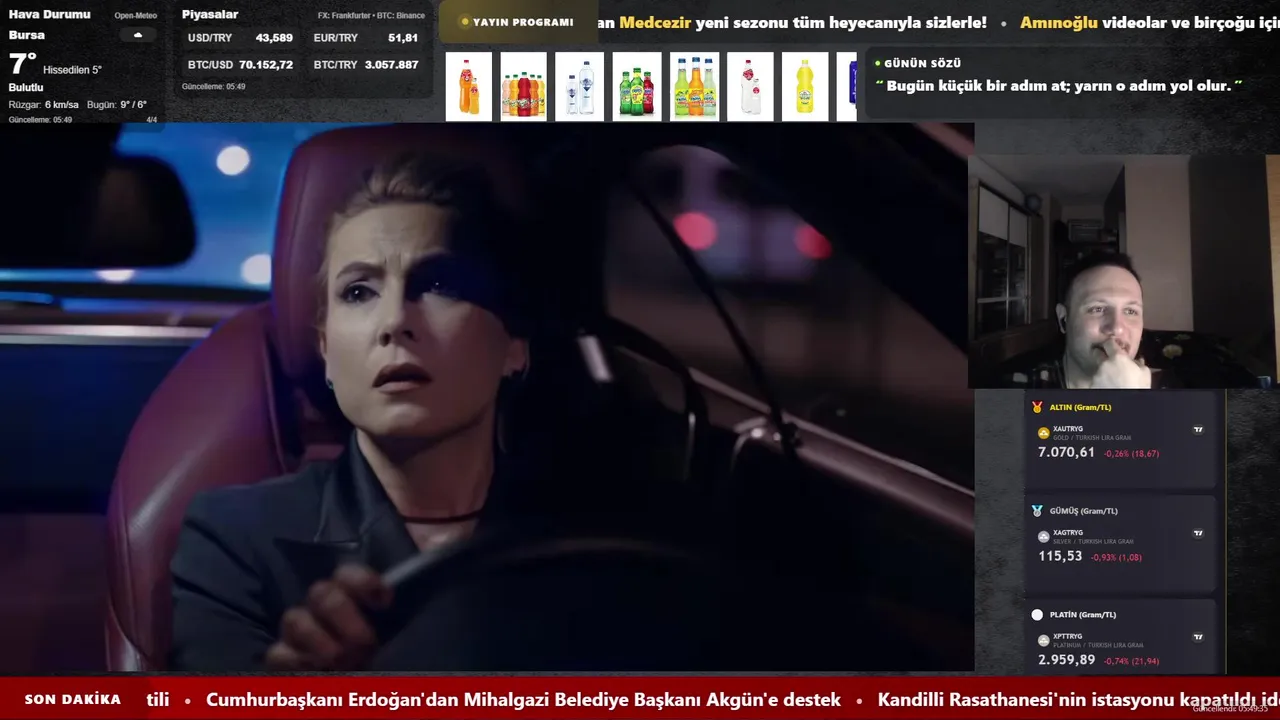The image size is (1280, 720).
Task: Click the BTC/USD 70.152,72 rate
Action: click(240, 65)
